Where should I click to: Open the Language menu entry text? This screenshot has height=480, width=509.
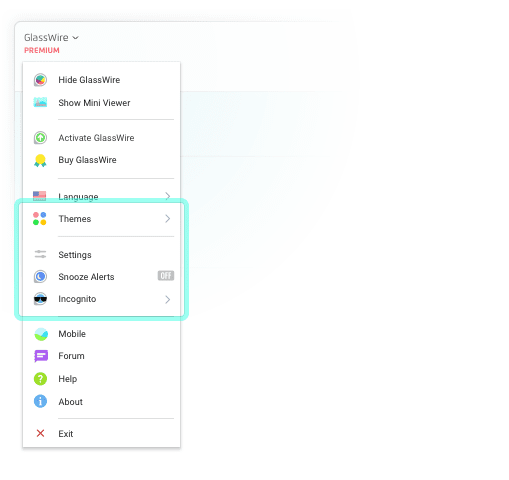pyautogui.click(x=78, y=197)
